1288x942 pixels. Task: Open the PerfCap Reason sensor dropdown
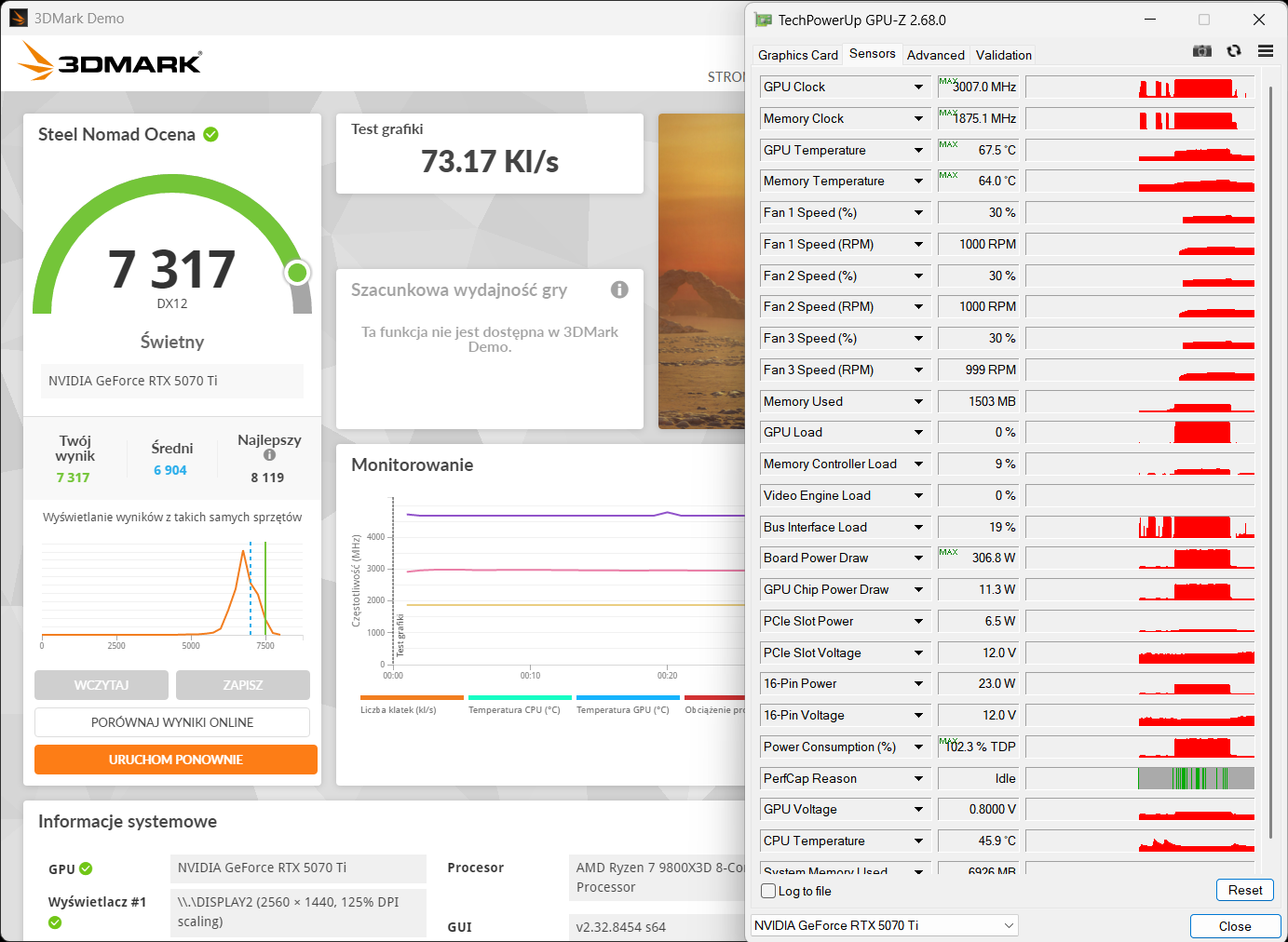pyautogui.click(x=918, y=778)
